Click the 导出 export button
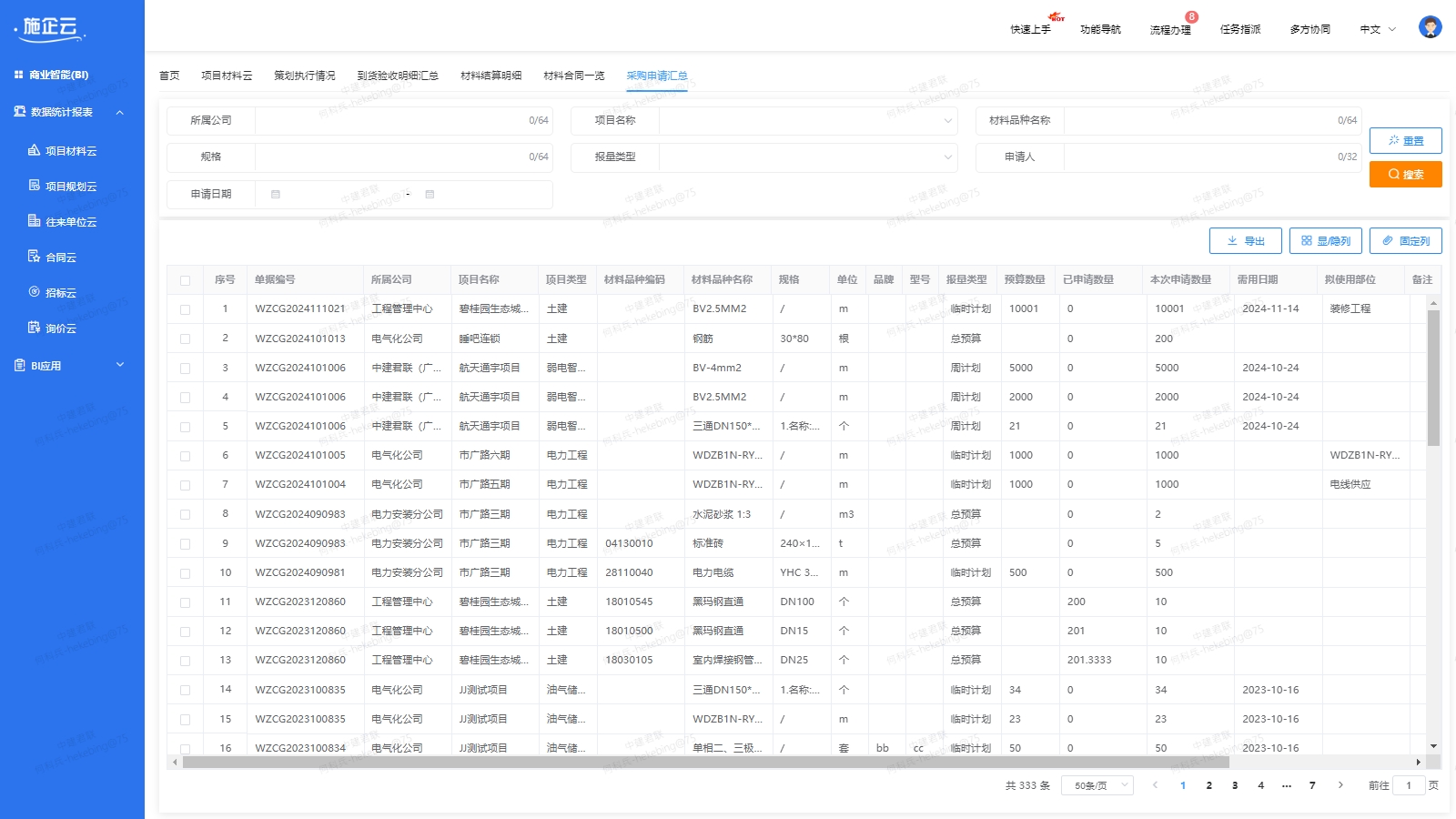The height and width of the screenshot is (819, 1456). pos(1245,240)
